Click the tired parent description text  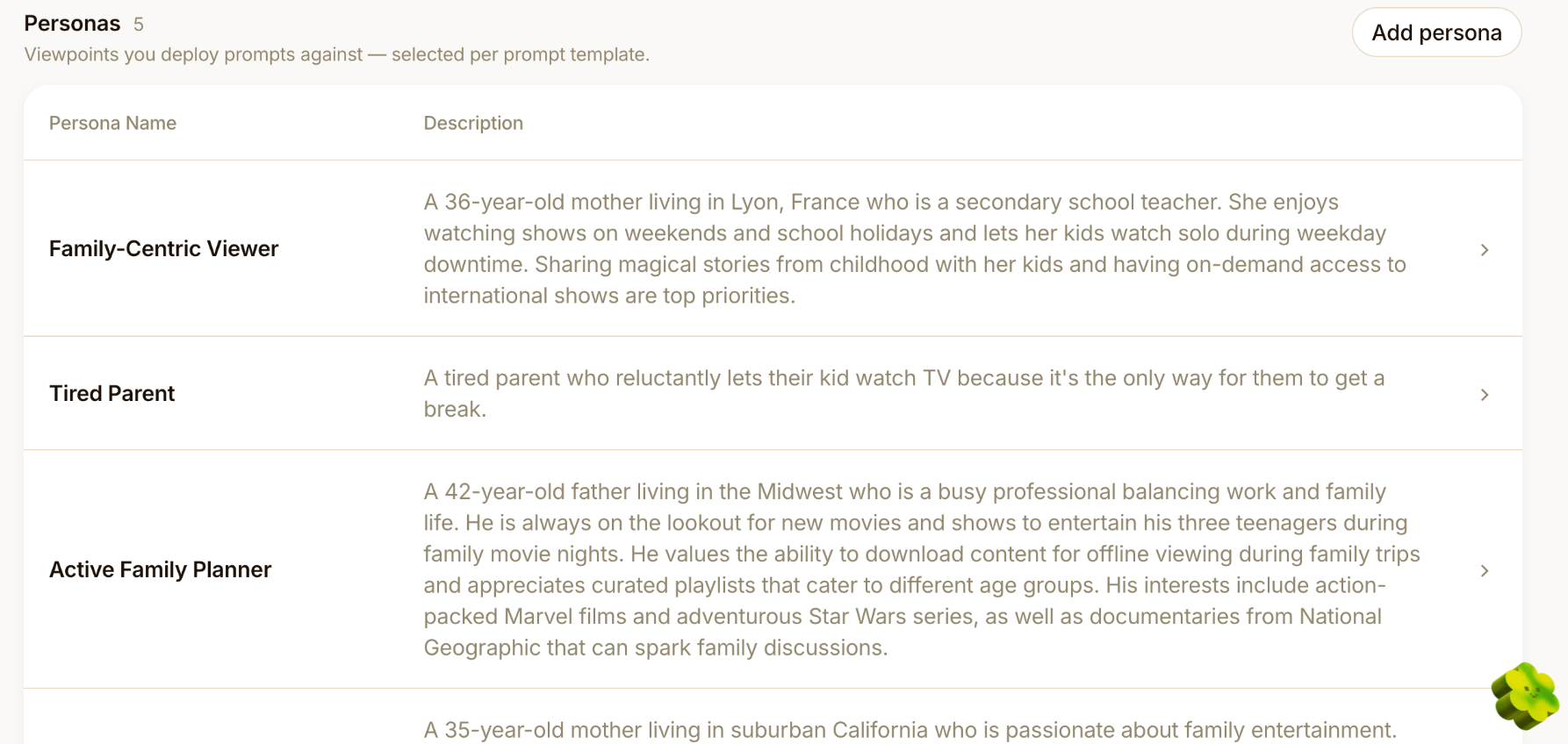coord(904,394)
